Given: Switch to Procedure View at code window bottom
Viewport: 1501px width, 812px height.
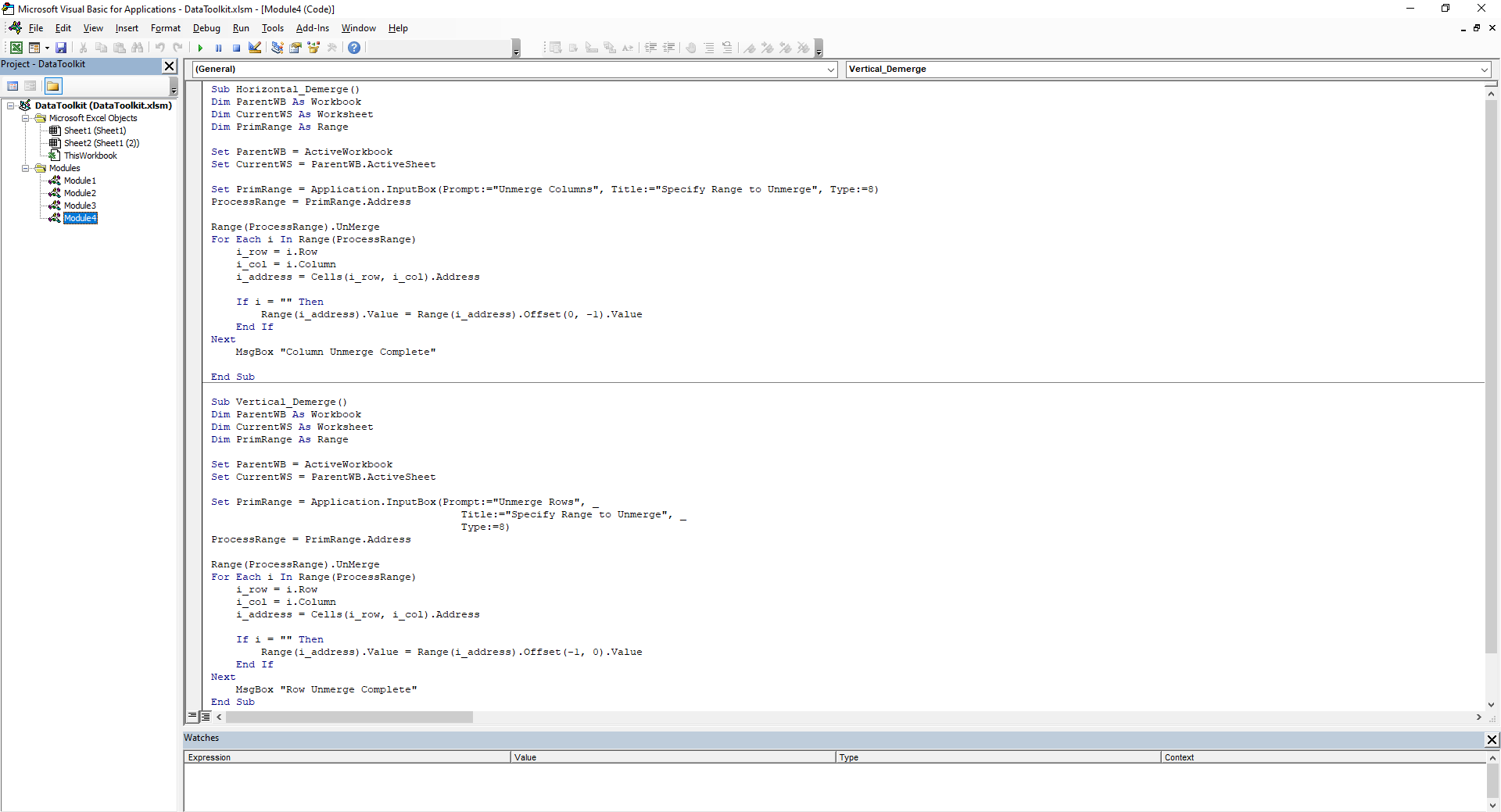Looking at the screenshot, I should [192, 716].
